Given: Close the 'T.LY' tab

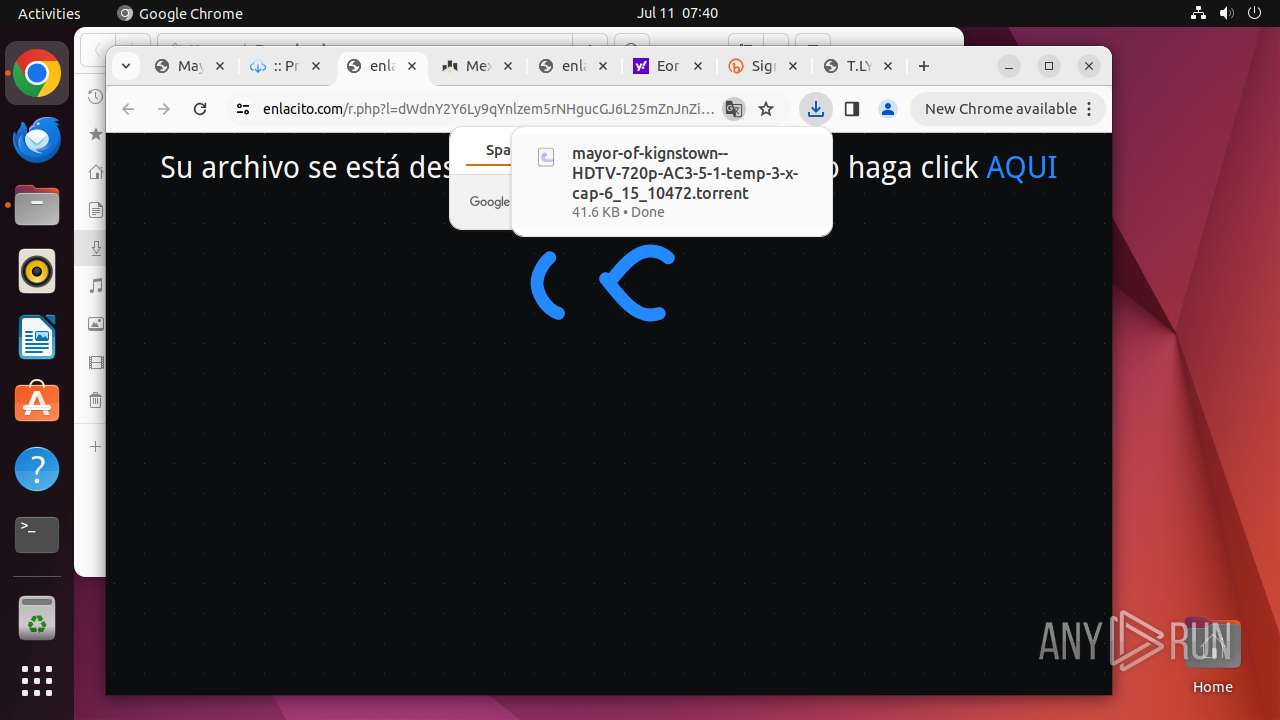Looking at the screenshot, I should pyautogui.click(x=888, y=66).
